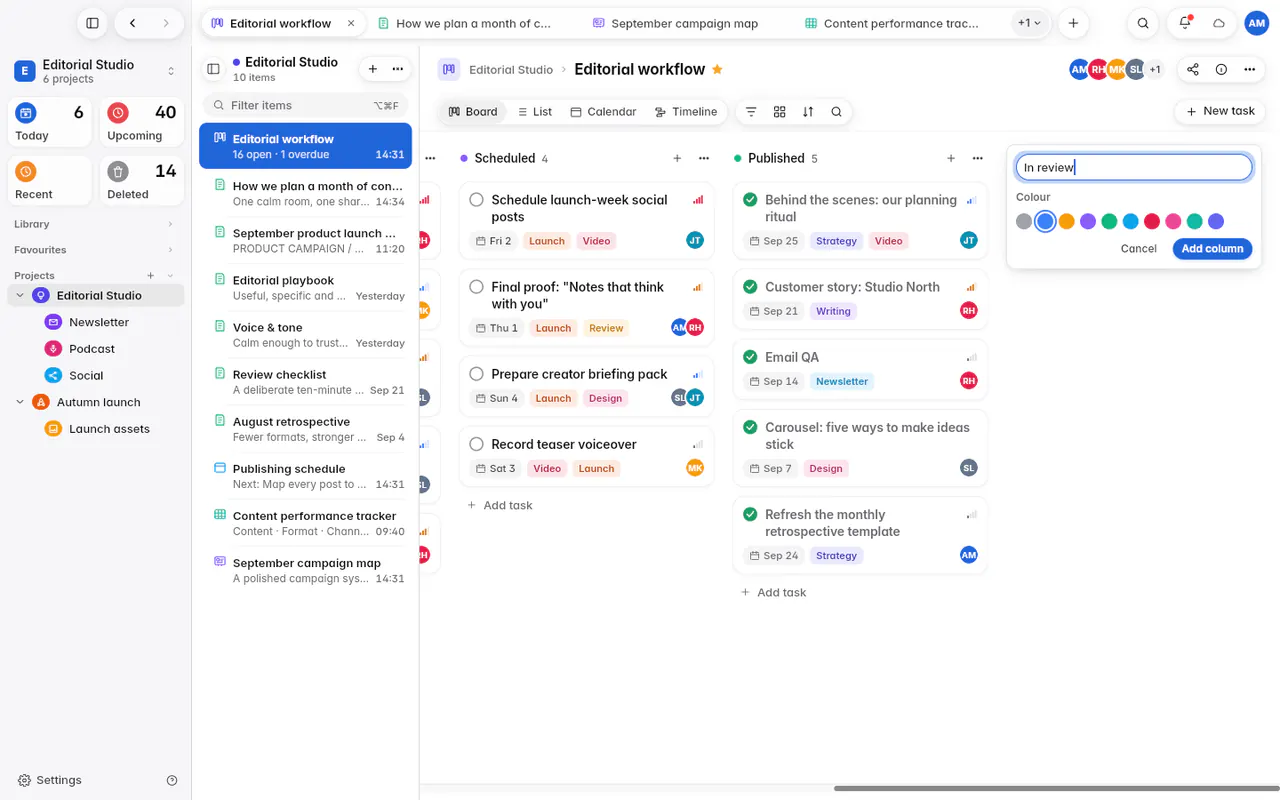
Task: Show the +1 additional board members
Action: [x=1155, y=69]
